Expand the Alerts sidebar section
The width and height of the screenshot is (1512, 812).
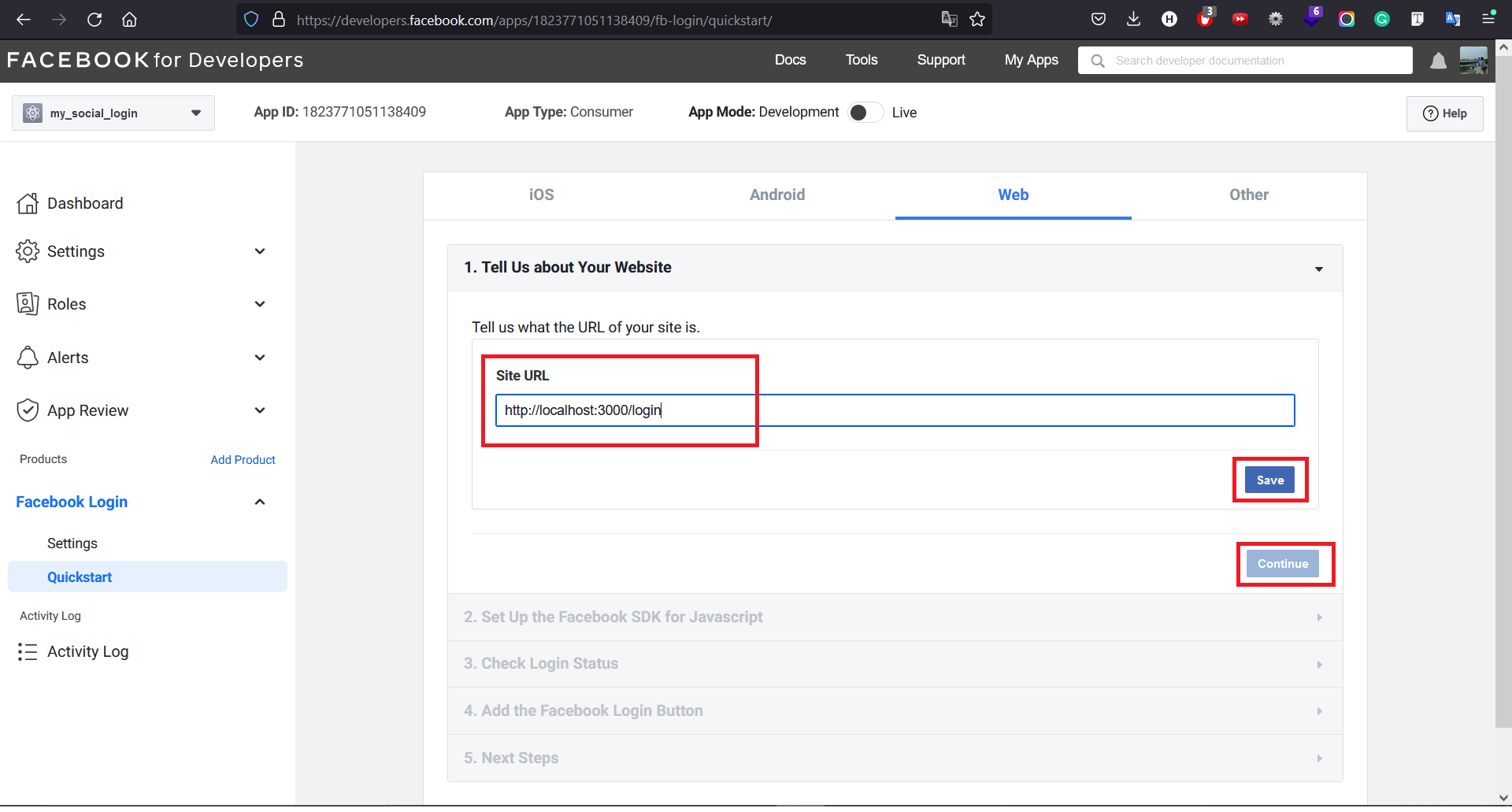click(260, 358)
